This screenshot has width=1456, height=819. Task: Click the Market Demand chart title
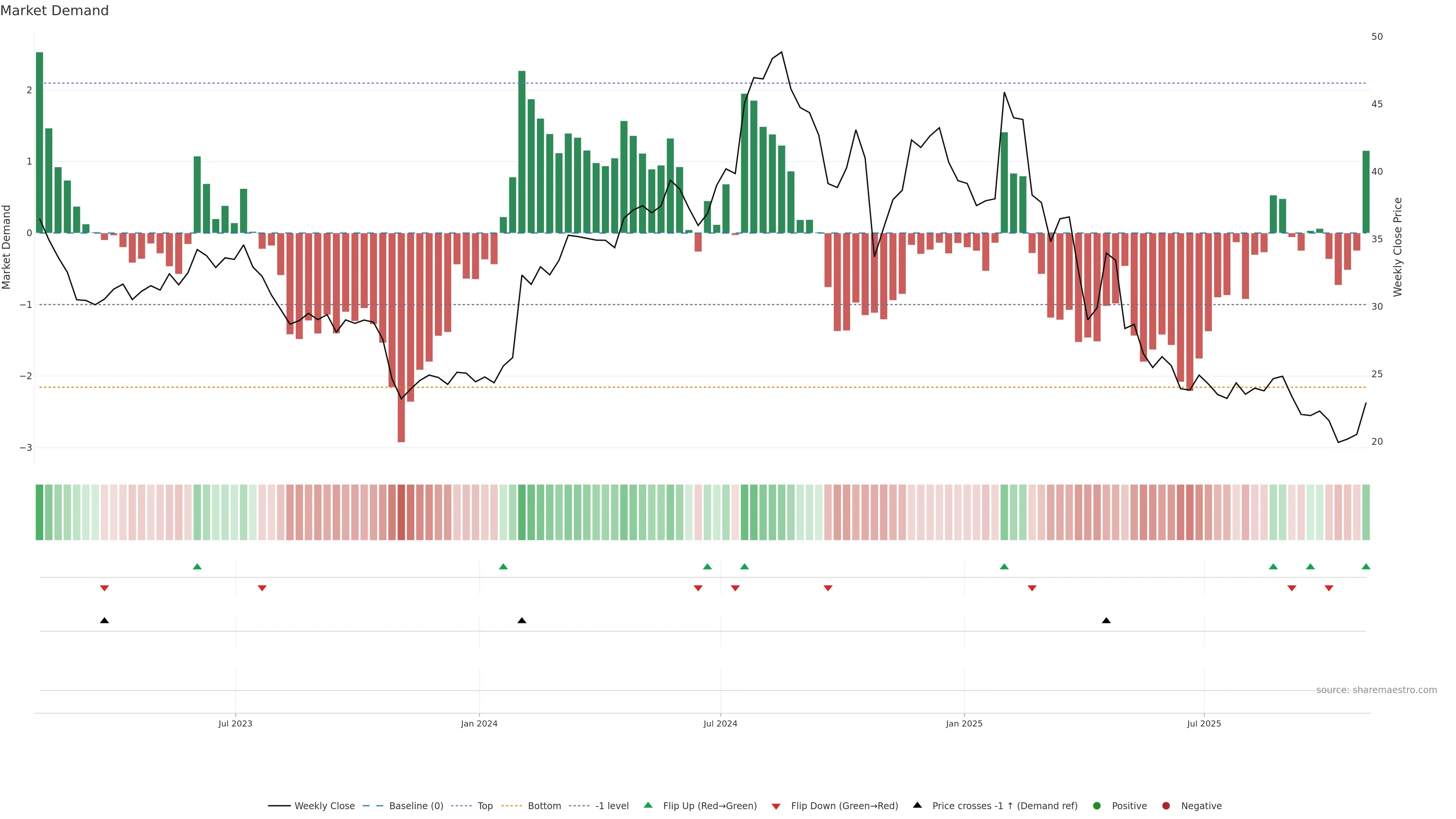(54, 11)
